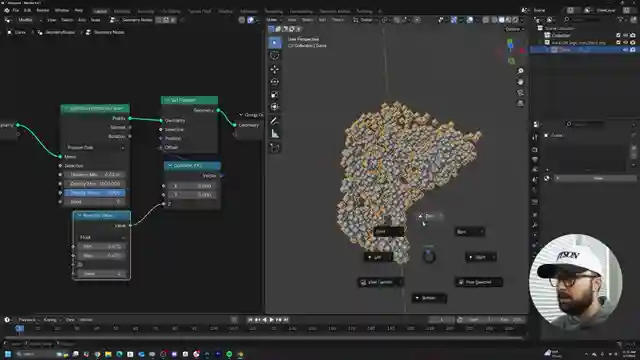
Task: Select the Add Cube tool in the viewport
Action: pyautogui.click(x=275, y=147)
